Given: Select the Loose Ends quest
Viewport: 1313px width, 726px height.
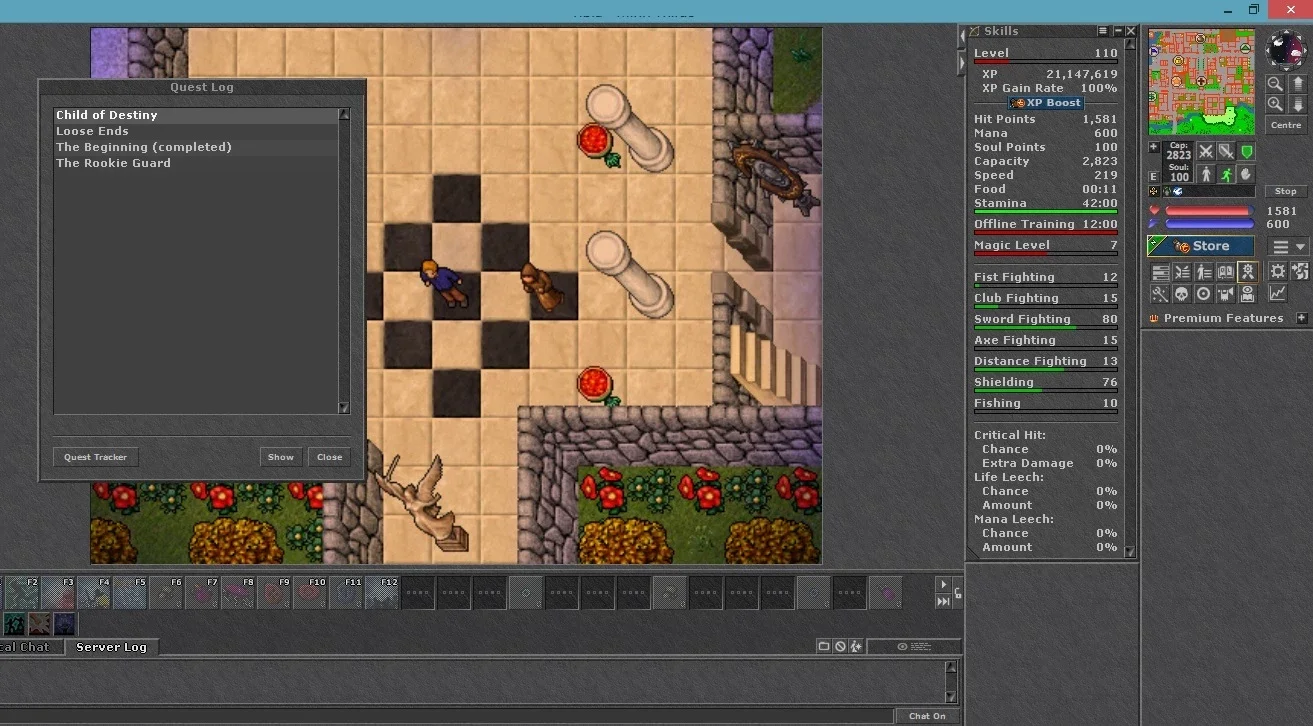Looking at the screenshot, I should (x=196, y=131).
